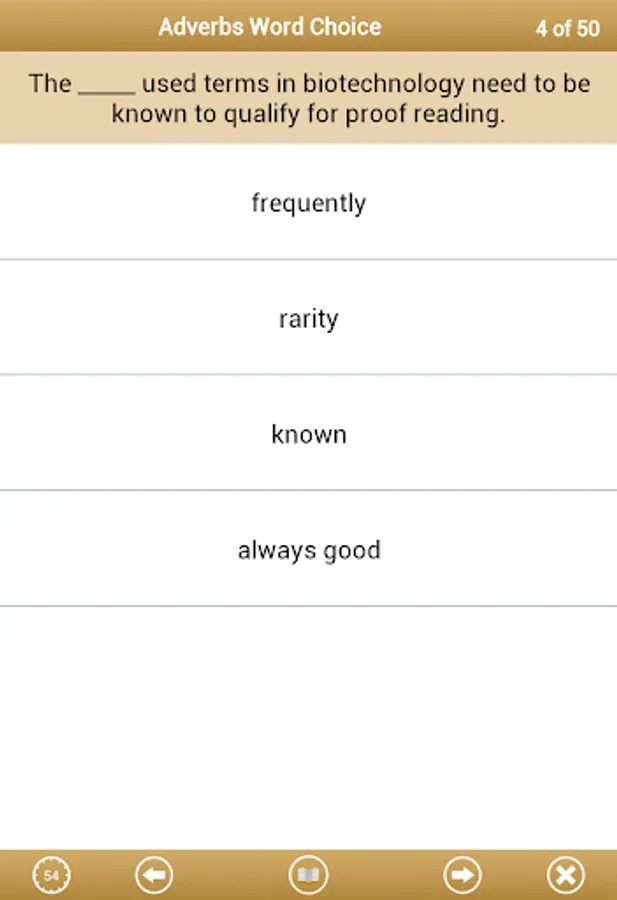The image size is (617, 900).
Task: Tap the question text about biotechnology terms
Action: click(308, 98)
